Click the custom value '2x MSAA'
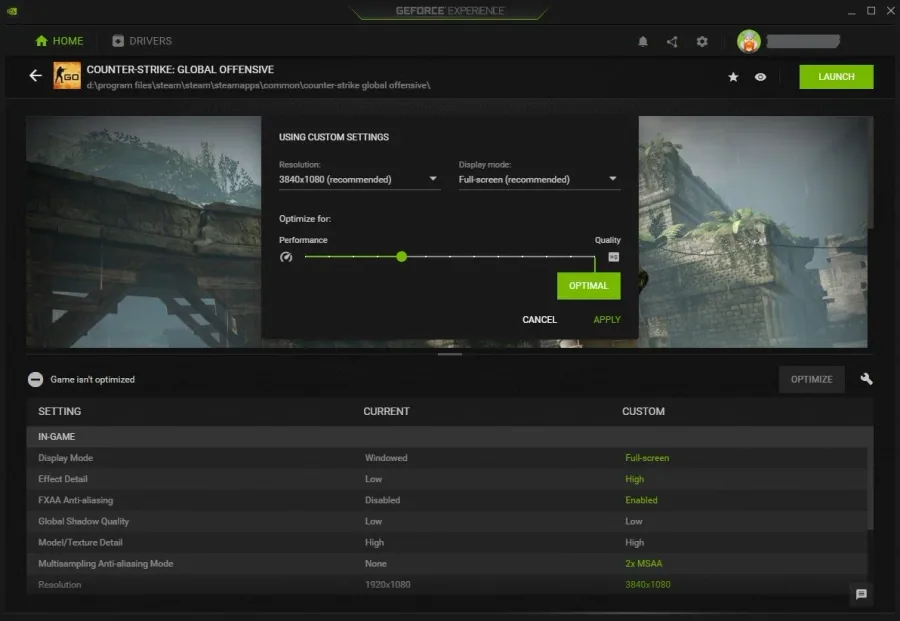This screenshot has width=900, height=621. [643, 564]
